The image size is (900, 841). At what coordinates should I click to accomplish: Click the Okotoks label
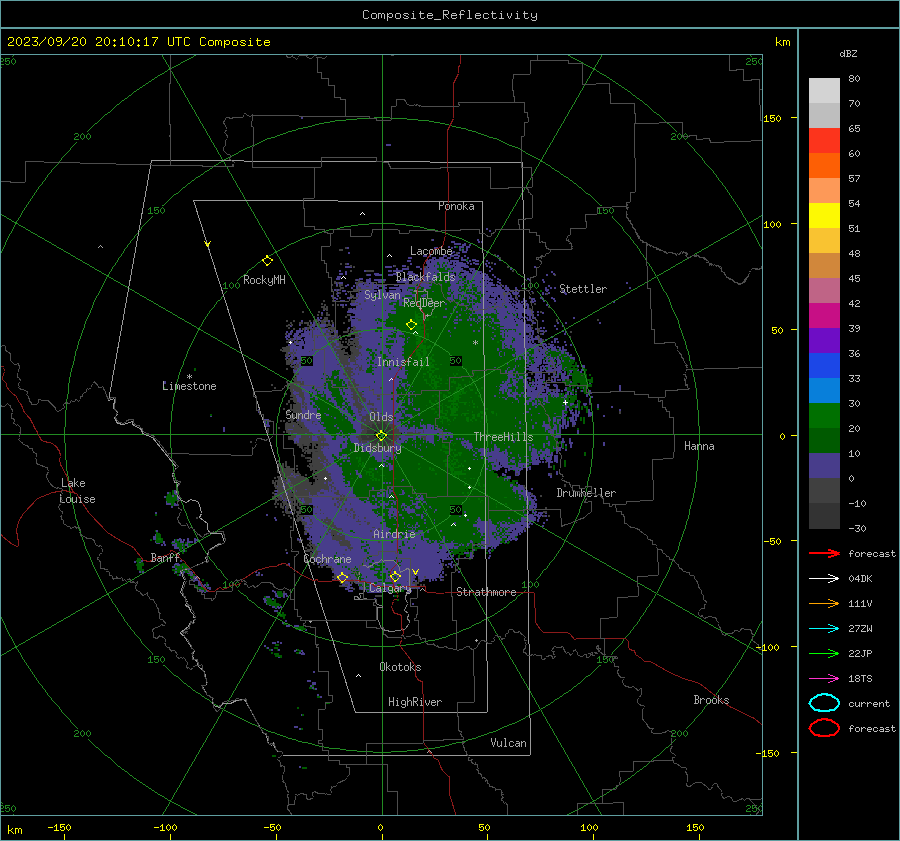[400, 667]
